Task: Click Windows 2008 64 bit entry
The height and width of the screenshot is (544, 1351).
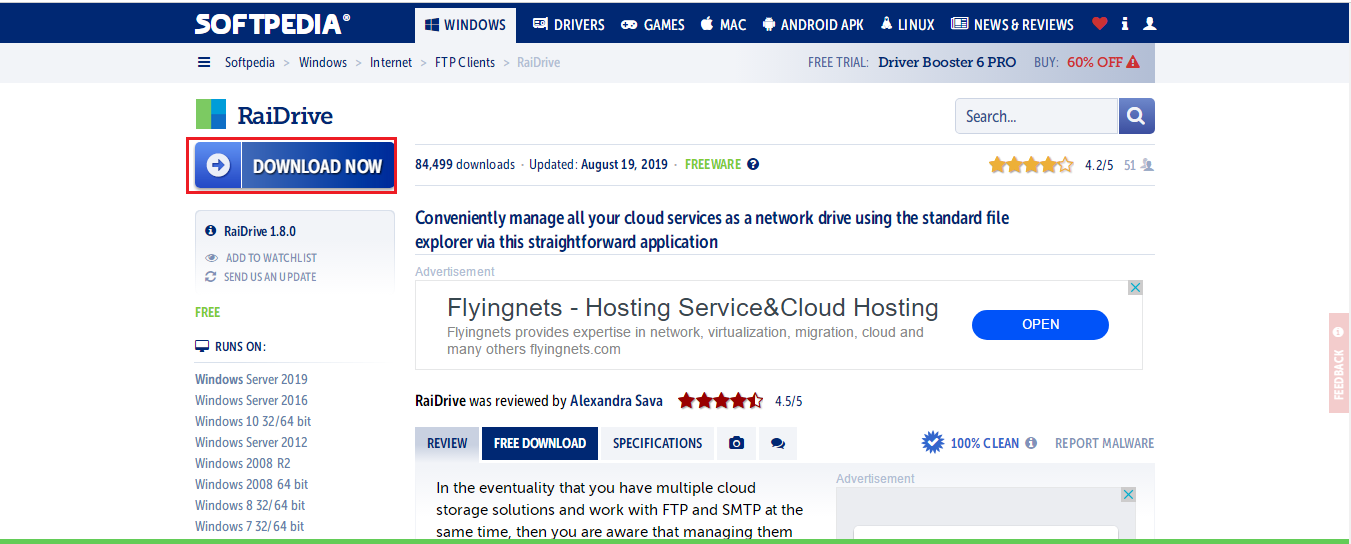Action: pos(252,484)
